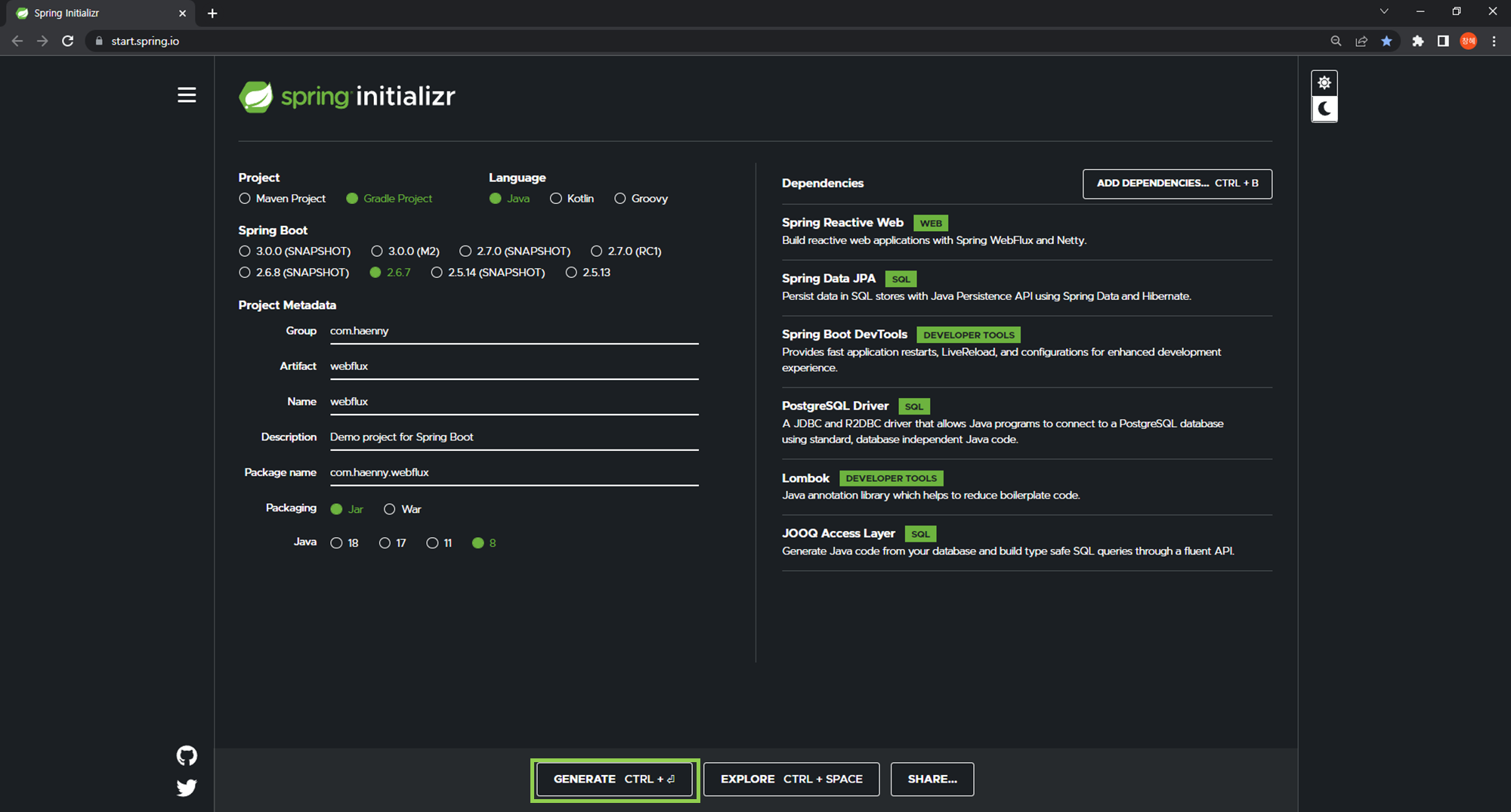Screen dimensions: 1511x812
Task: Select Spring Boot 2.6.8 (SNAPSHOT)
Action: tap(294, 273)
